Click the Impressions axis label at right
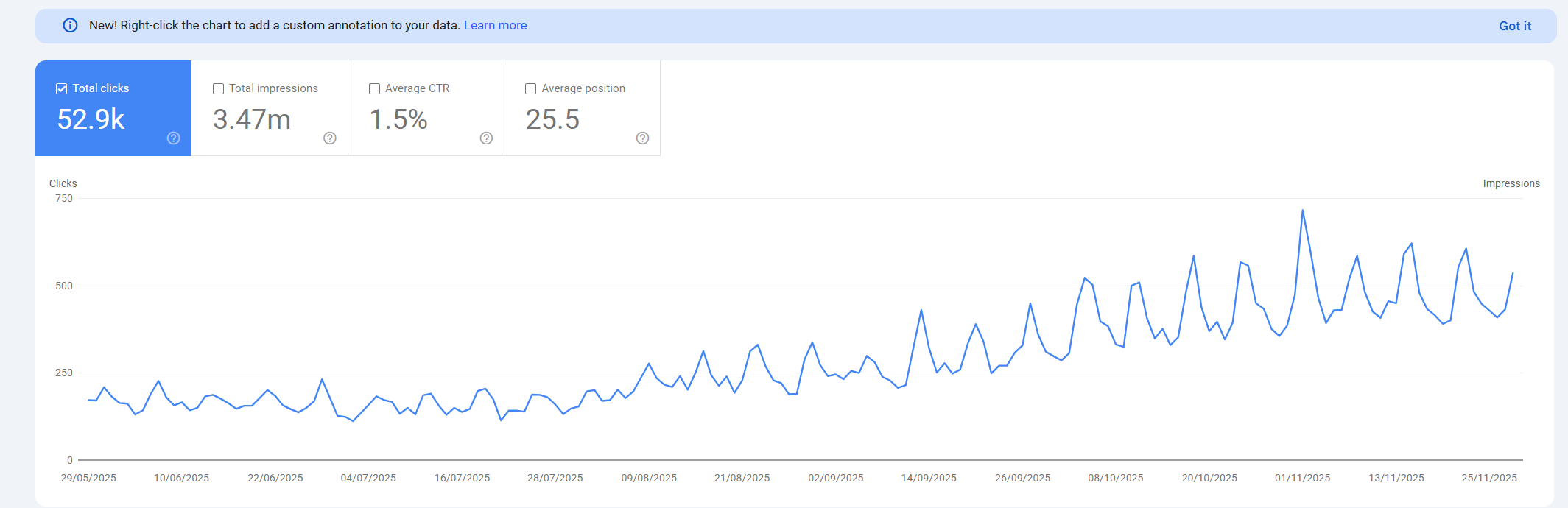Viewport: 1568px width, 508px height. (x=1511, y=183)
